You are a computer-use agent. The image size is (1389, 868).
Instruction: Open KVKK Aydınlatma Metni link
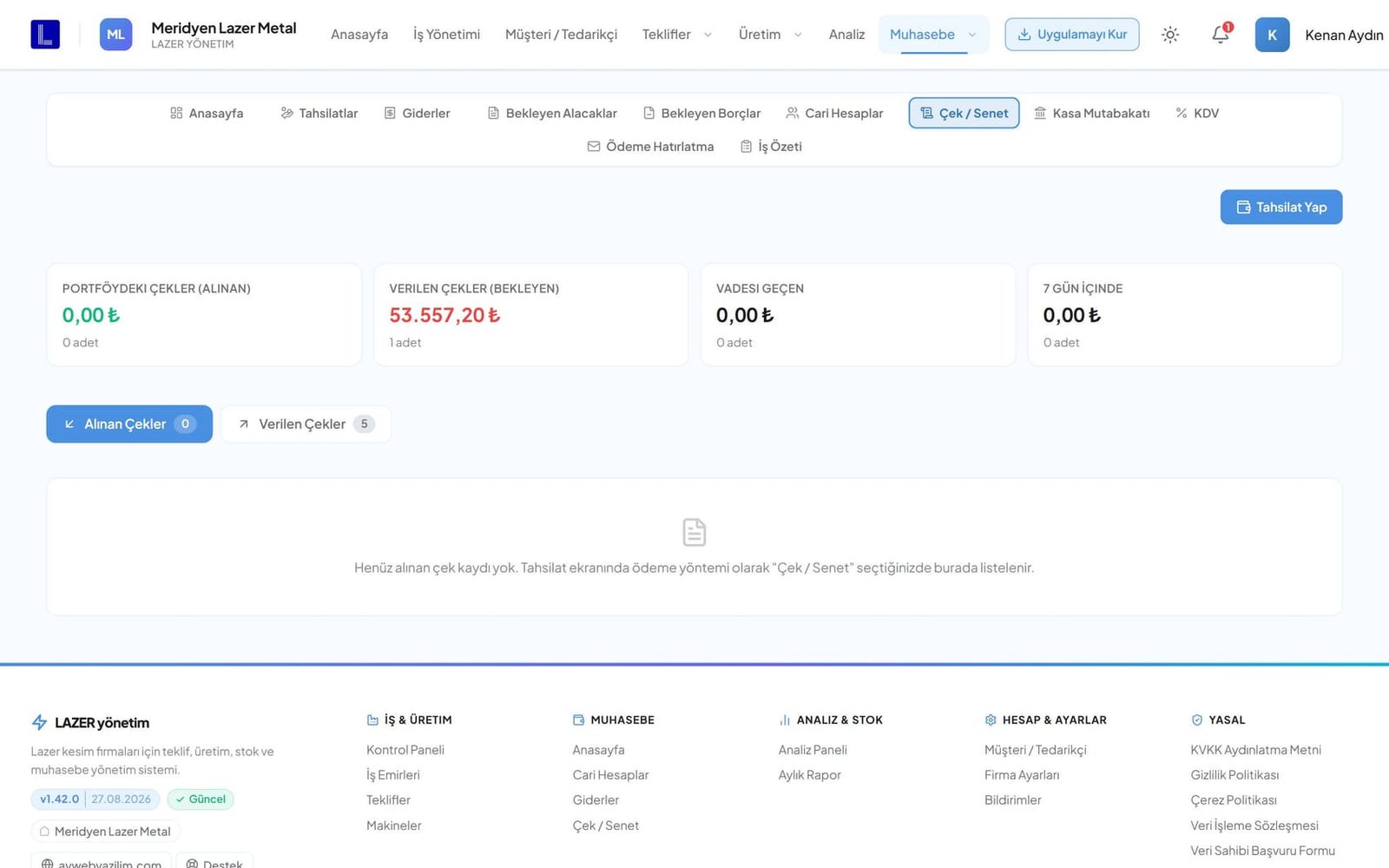[x=1256, y=750]
